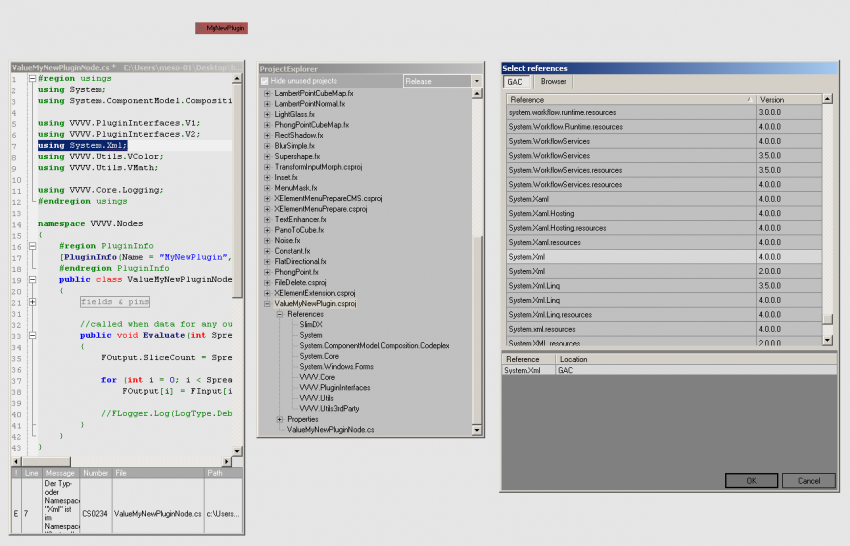Click the Message column header in errors
Viewport: 850px width, 546px height.
pos(60,473)
